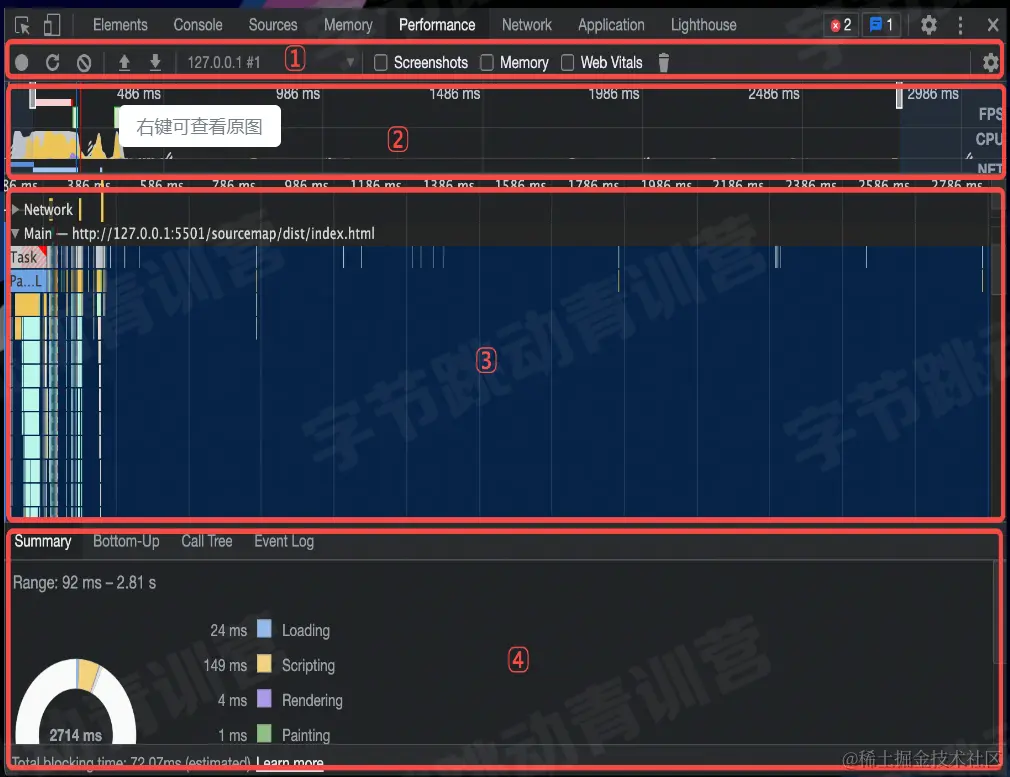The width and height of the screenshot is (1010, 777).
Task: Expand the Network track
Action: (x=15, y=209)
